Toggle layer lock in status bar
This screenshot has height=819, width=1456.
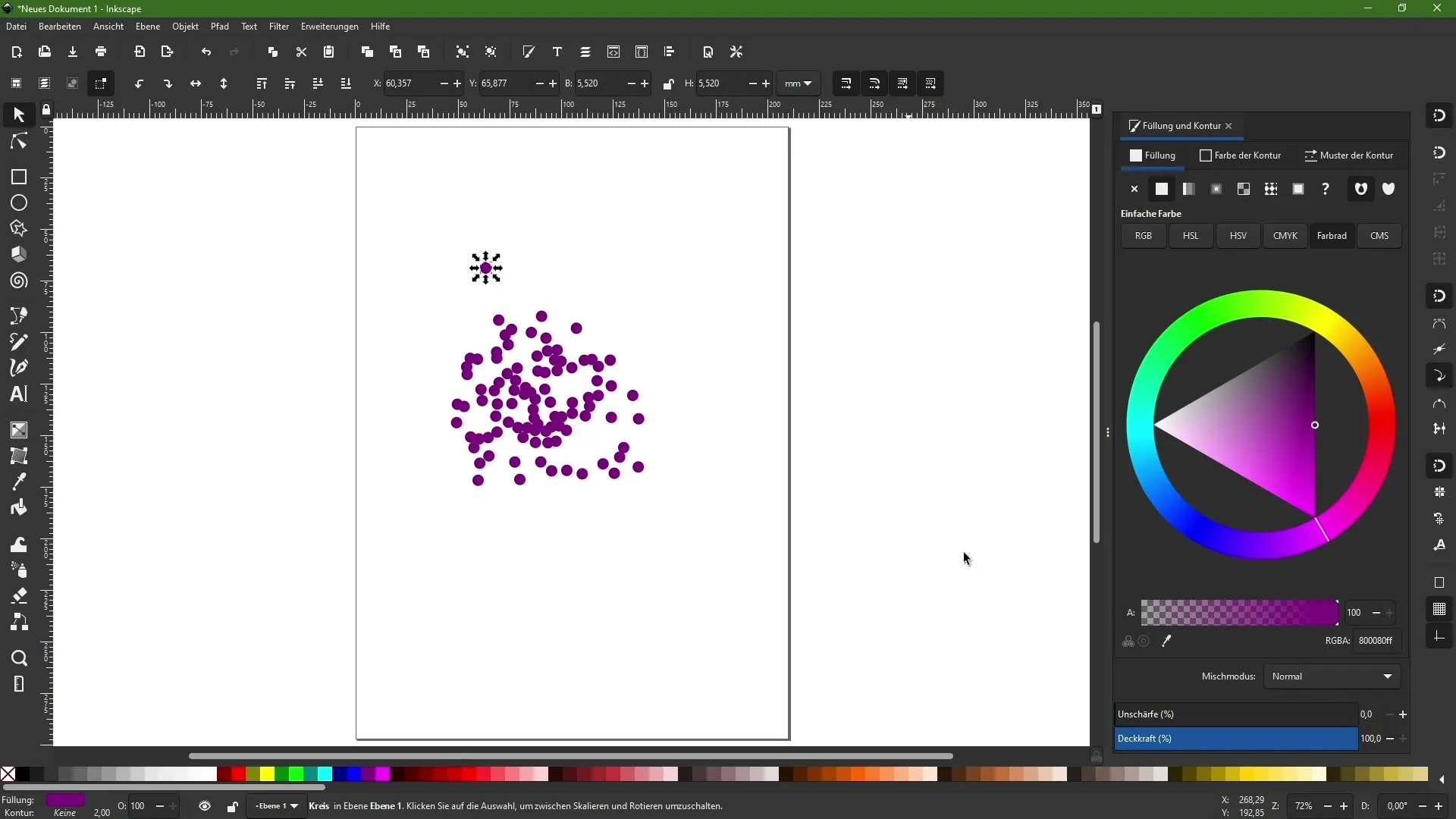click(x=232, y=806)
